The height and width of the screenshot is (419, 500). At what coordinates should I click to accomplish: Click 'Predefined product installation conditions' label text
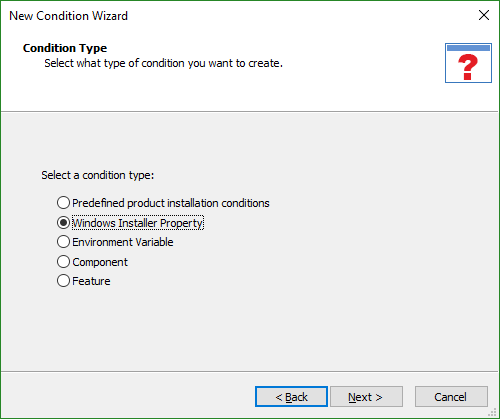[171, 203]
